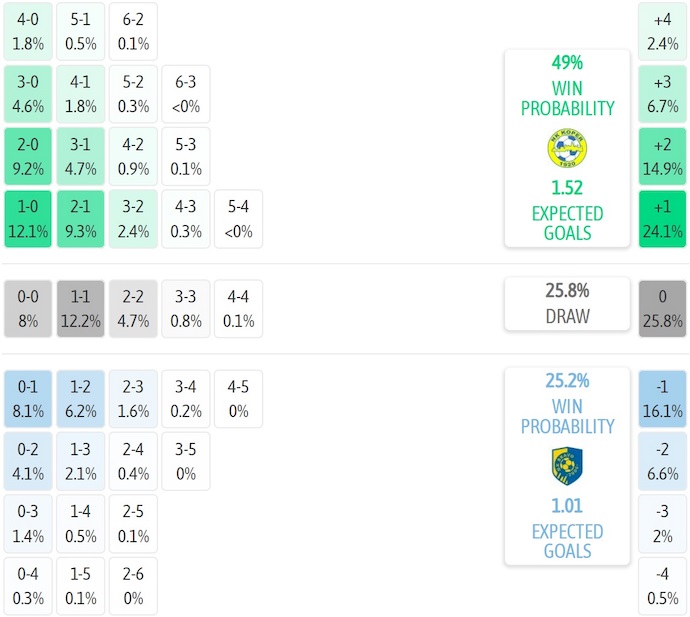Screen dimensions: 690x617
Task: Click the -1 goal margin cell
Action: coord(662,399)
